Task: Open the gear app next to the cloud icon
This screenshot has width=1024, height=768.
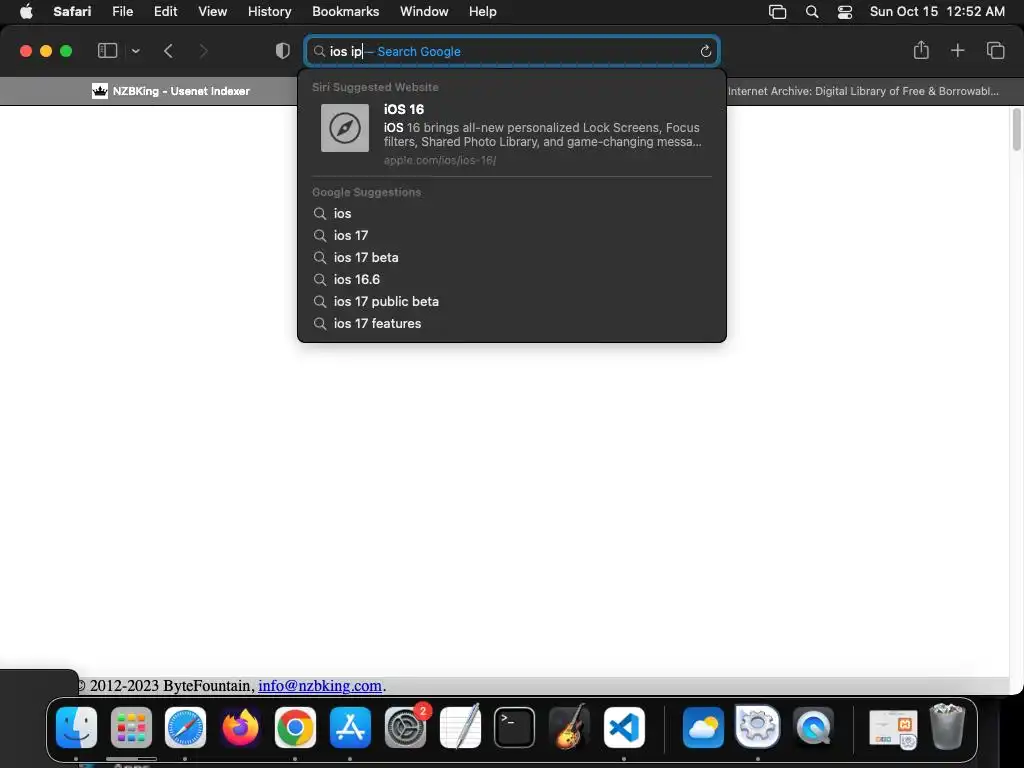Action: [758, 726]
